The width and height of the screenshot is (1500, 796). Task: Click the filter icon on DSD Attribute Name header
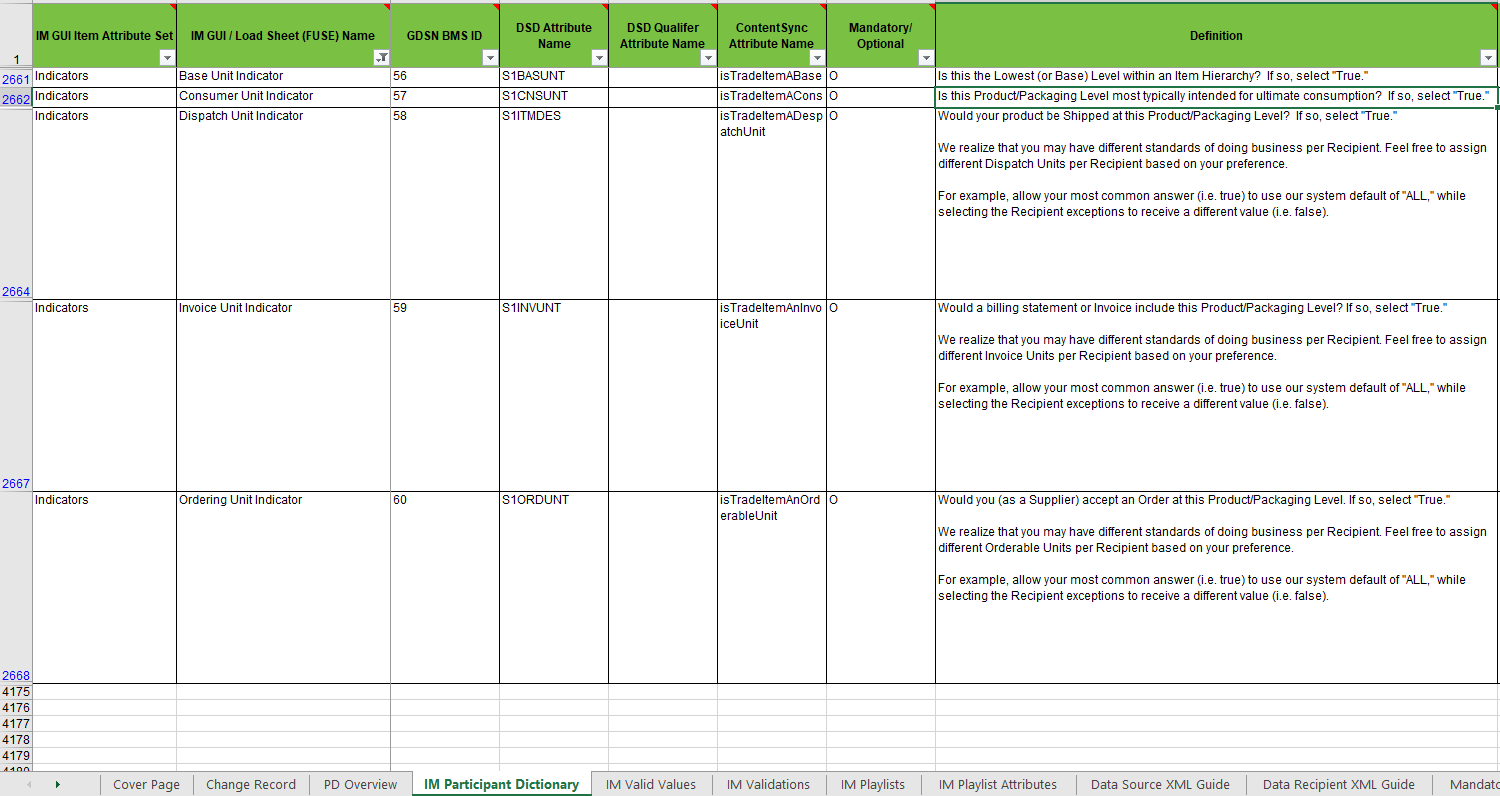click(599, 59)
